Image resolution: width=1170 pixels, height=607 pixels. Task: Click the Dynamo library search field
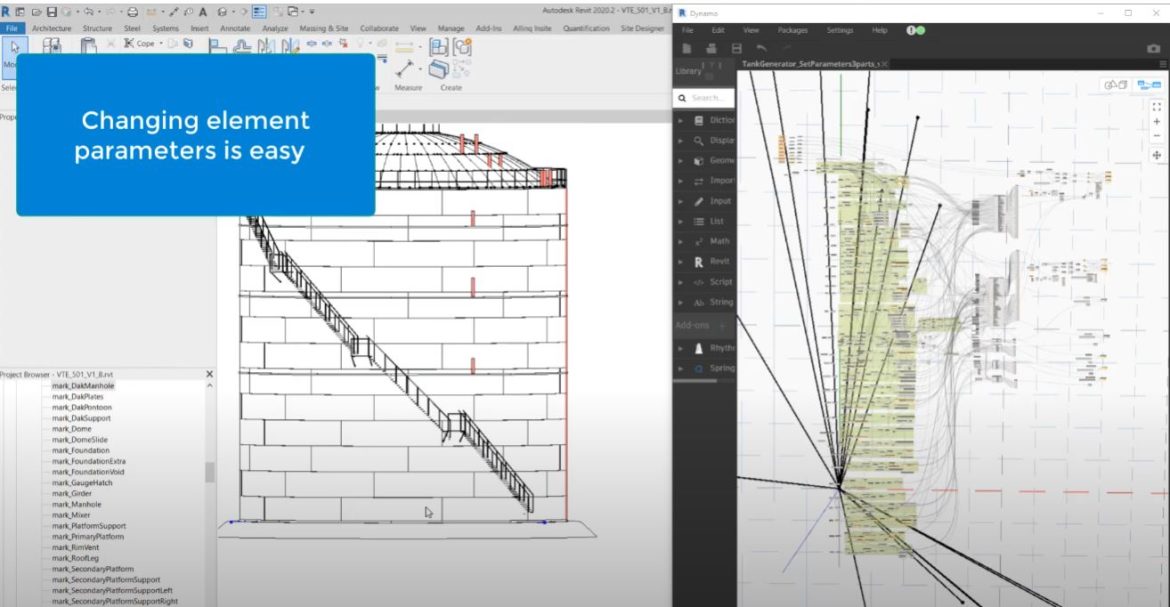[x=707, y=98]
